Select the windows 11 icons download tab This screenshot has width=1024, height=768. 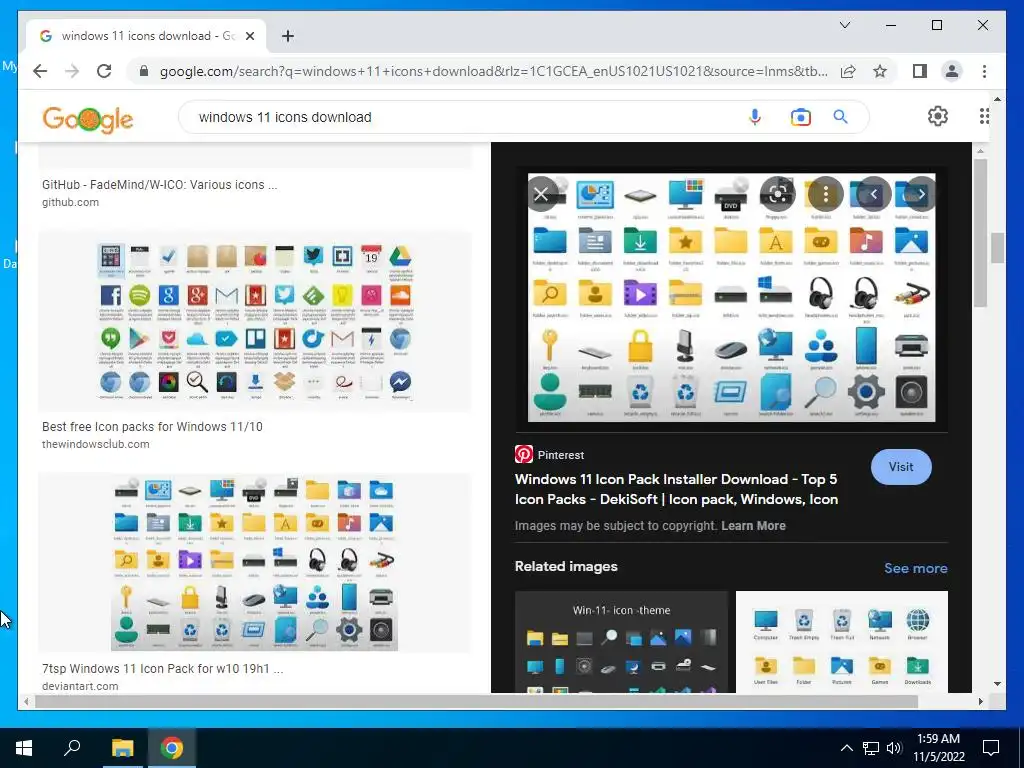point(146,36)
